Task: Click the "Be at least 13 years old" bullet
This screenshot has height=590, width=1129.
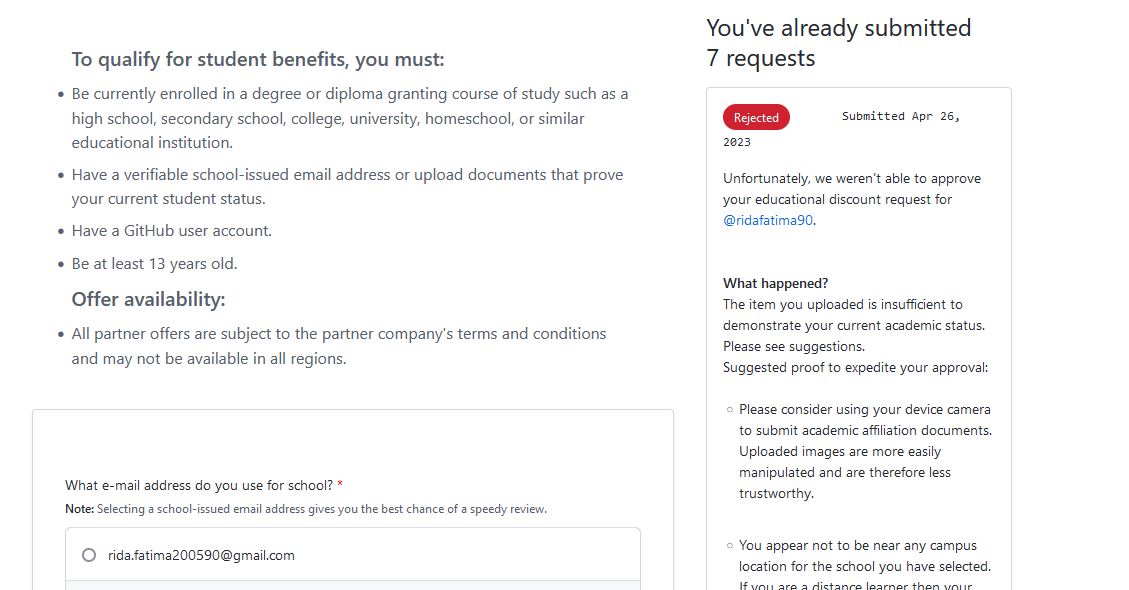Action: pyautogui.click(x=154, y=264)
